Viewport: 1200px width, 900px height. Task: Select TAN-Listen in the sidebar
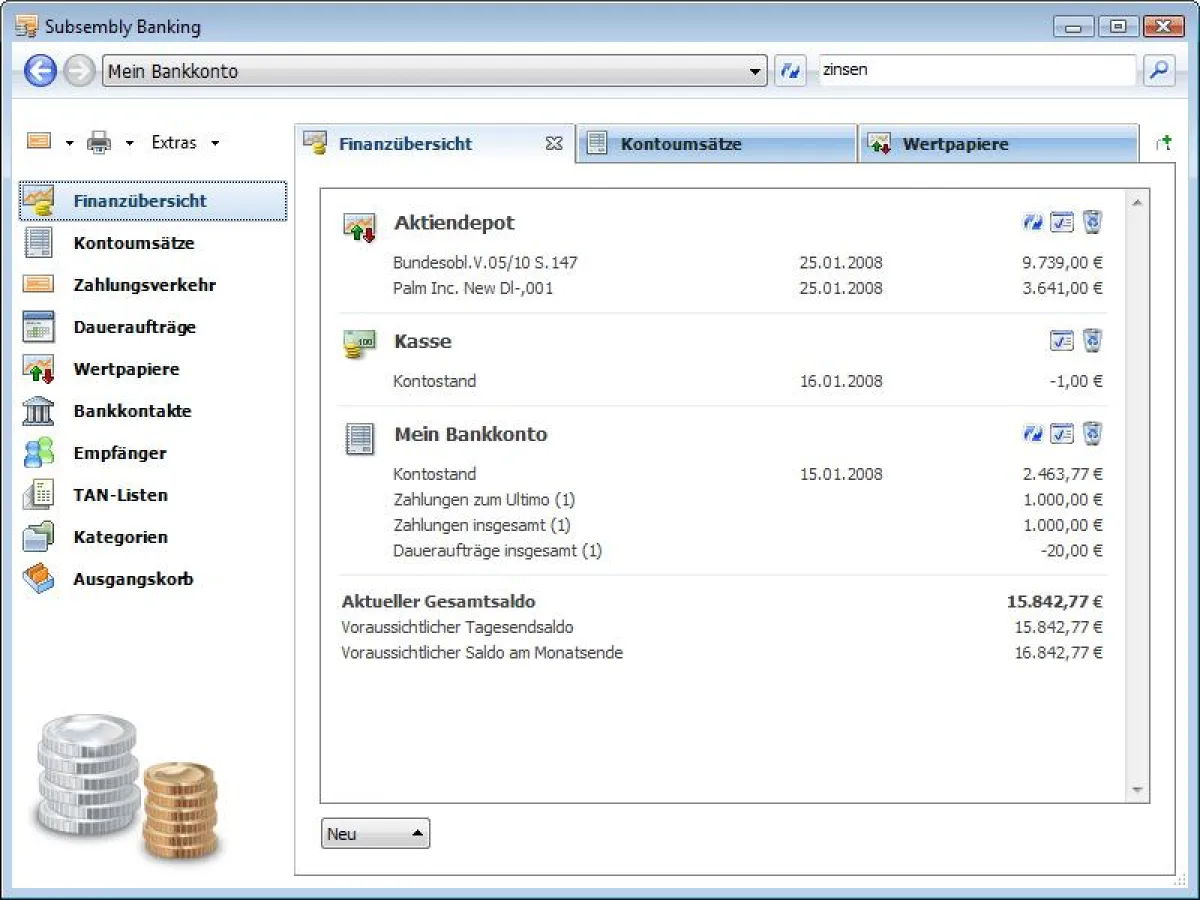(120, 495)
